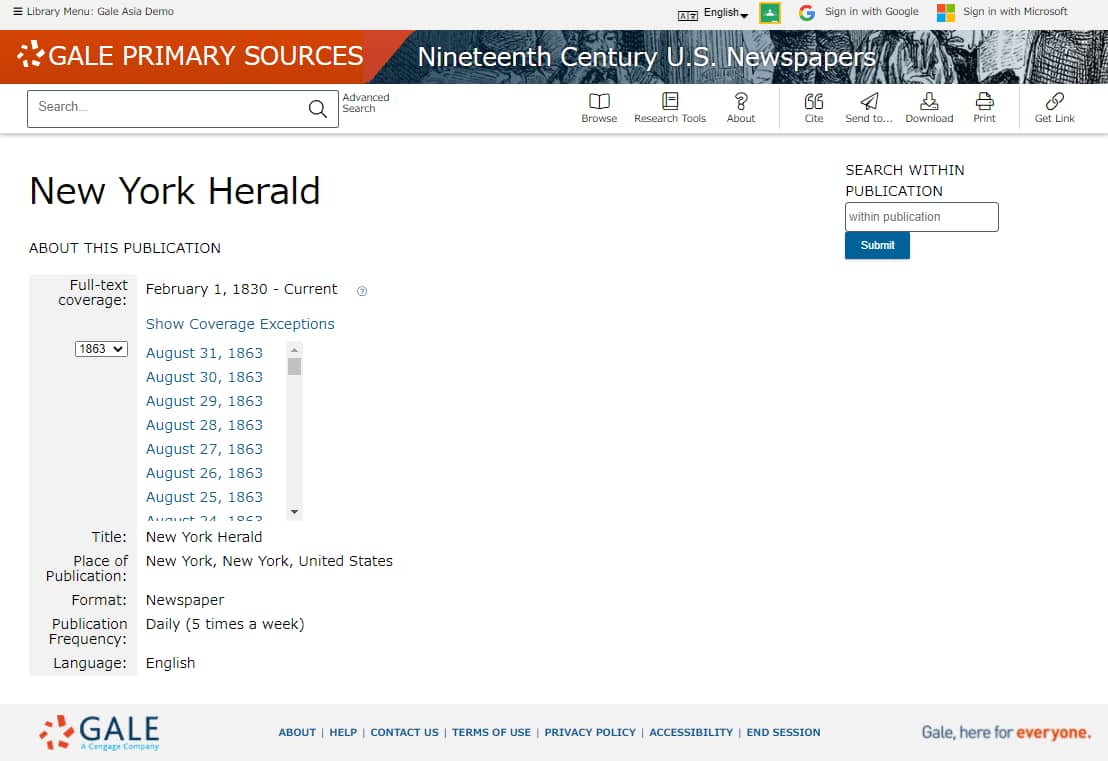Open the August 30, 1863 issue
Viewport: 1108px width, 761px height.
(x=204, y=377)
